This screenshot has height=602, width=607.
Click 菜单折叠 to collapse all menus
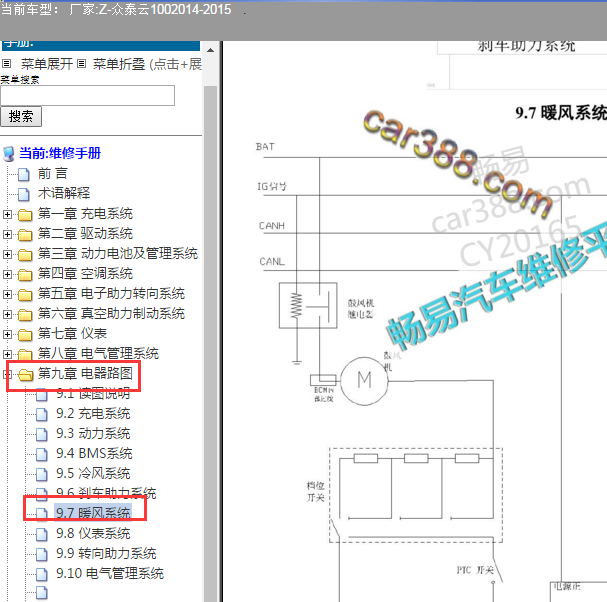pos(119,64)
